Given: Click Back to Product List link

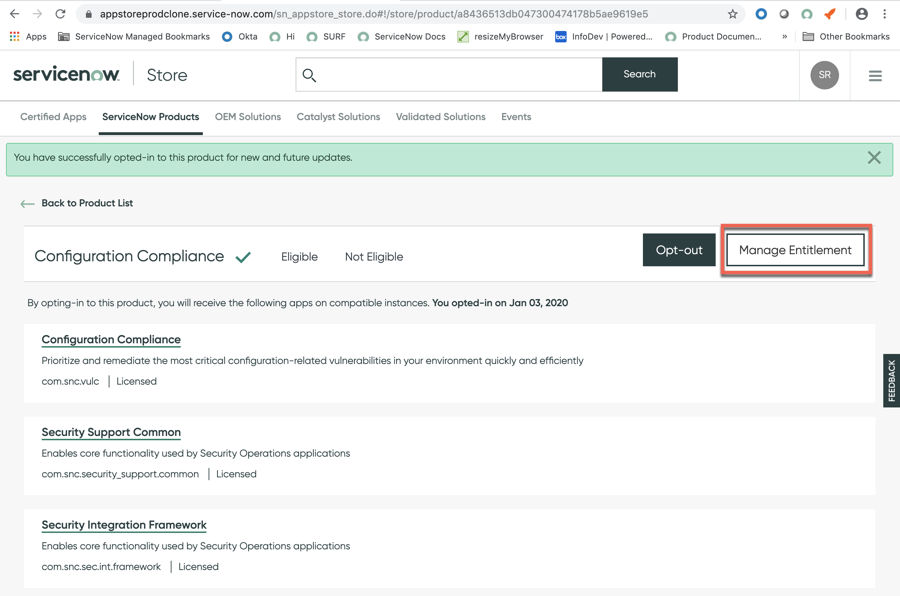Looking at the screenshot, I should (x=87, y=203).
